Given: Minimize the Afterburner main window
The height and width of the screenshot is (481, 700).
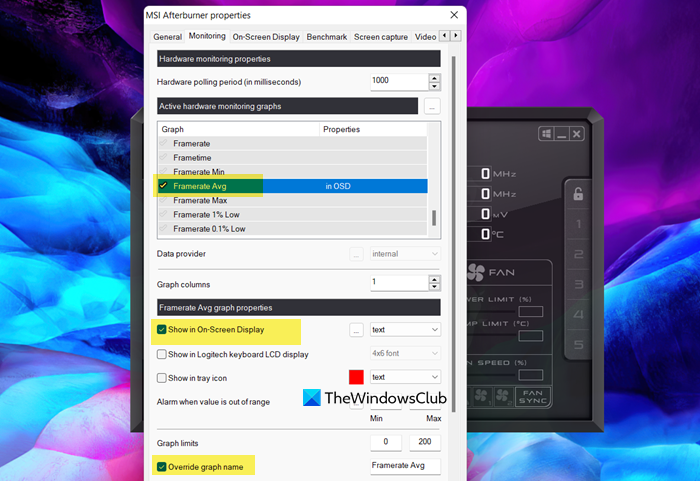Looking at the screenshot, I should pyautogui.click(x=562, y=134).
